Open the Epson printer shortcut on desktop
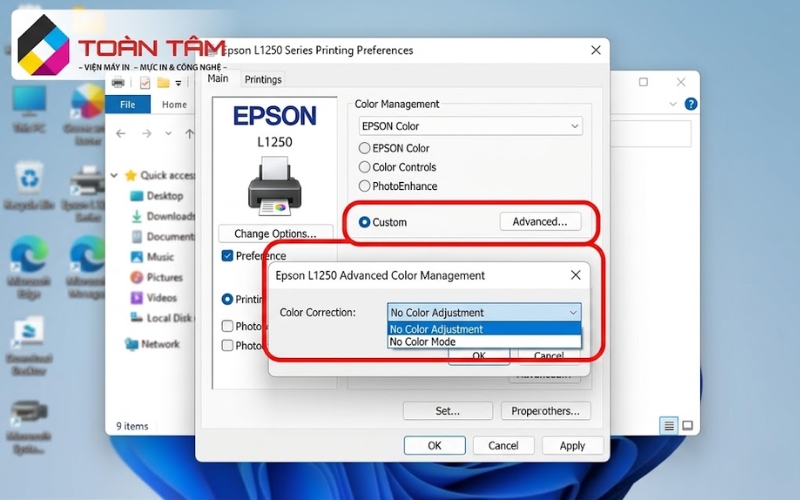 coord(88,193)
